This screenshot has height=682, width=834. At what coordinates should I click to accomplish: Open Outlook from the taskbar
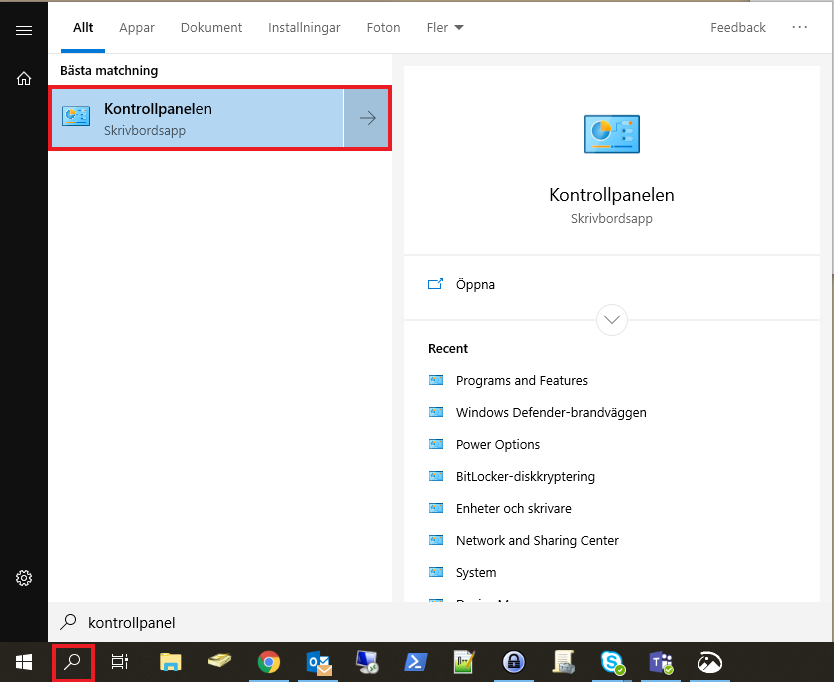[319, 663]
